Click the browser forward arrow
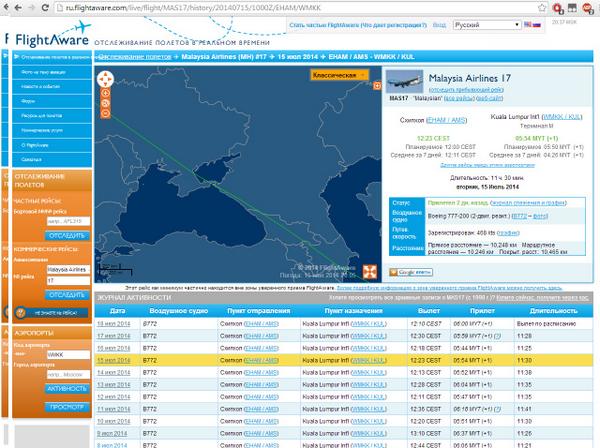This screenshot has width=600, height=448. [x=31, y=8]
